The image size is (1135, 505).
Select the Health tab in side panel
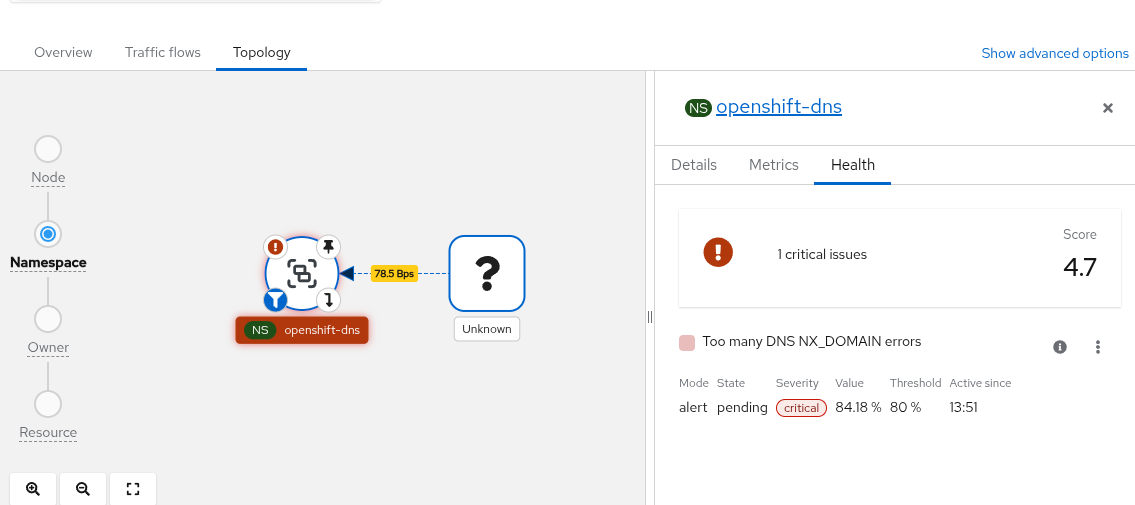[853, 165]
